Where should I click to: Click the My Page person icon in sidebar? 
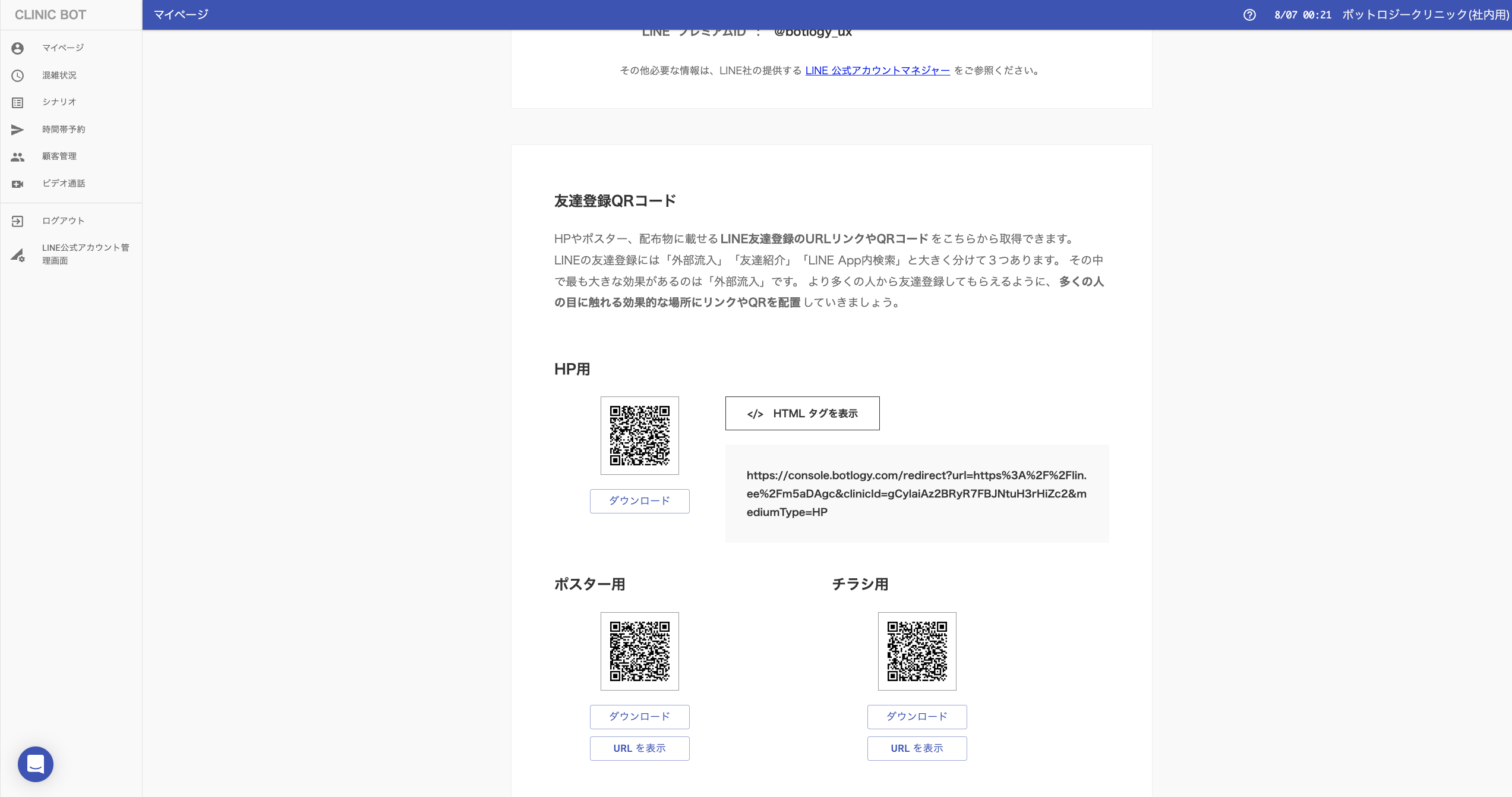point(18,48)
